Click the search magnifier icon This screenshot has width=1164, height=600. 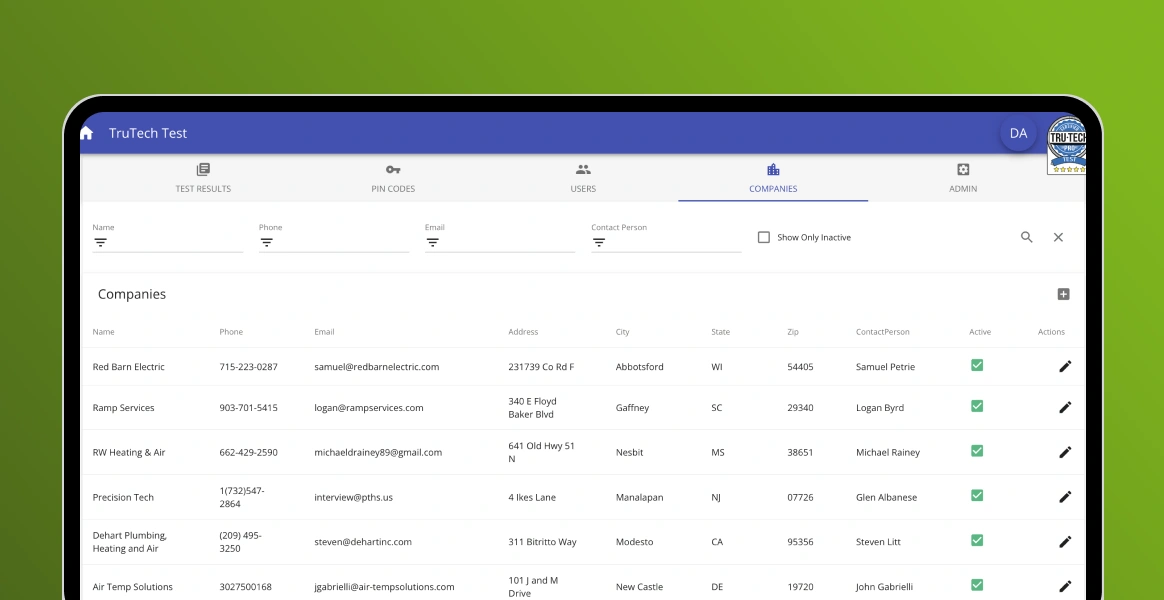click(x=1027, y=237)
